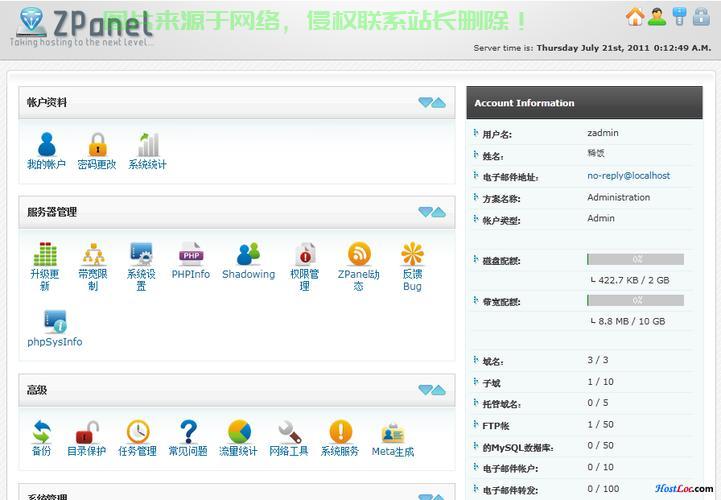Click the 3 / 3 domains value
Screen dimensions: 721x500
click(598, 360)
